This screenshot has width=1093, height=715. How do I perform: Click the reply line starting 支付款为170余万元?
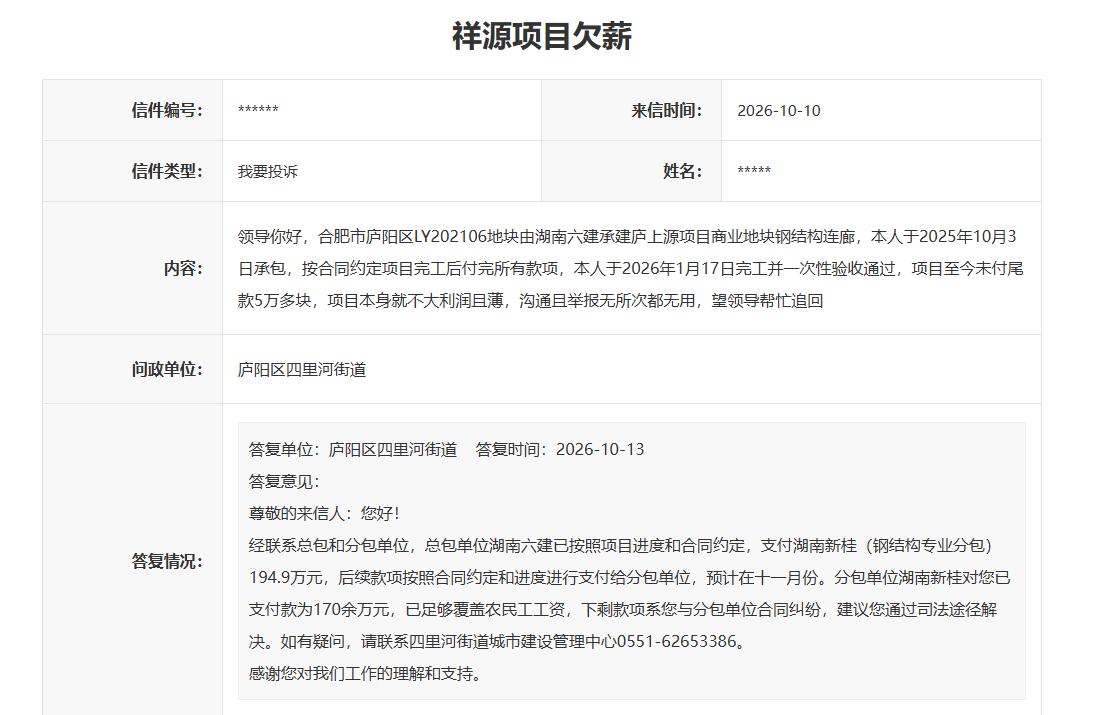[623, 610]
